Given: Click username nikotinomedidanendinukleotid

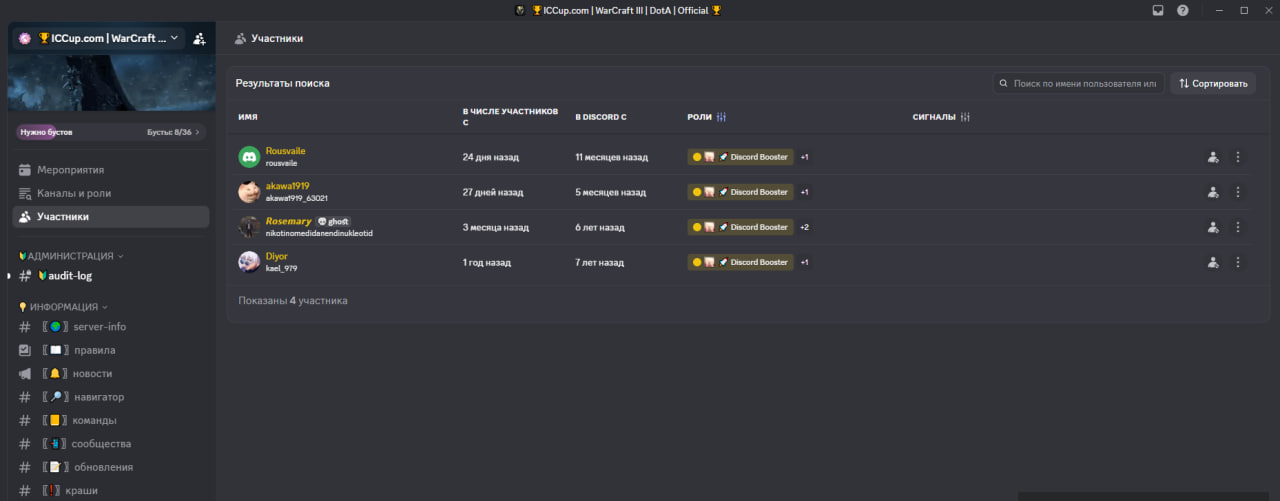Looking at the screenshot, I should pyautogui.click(x=319, y=233).
